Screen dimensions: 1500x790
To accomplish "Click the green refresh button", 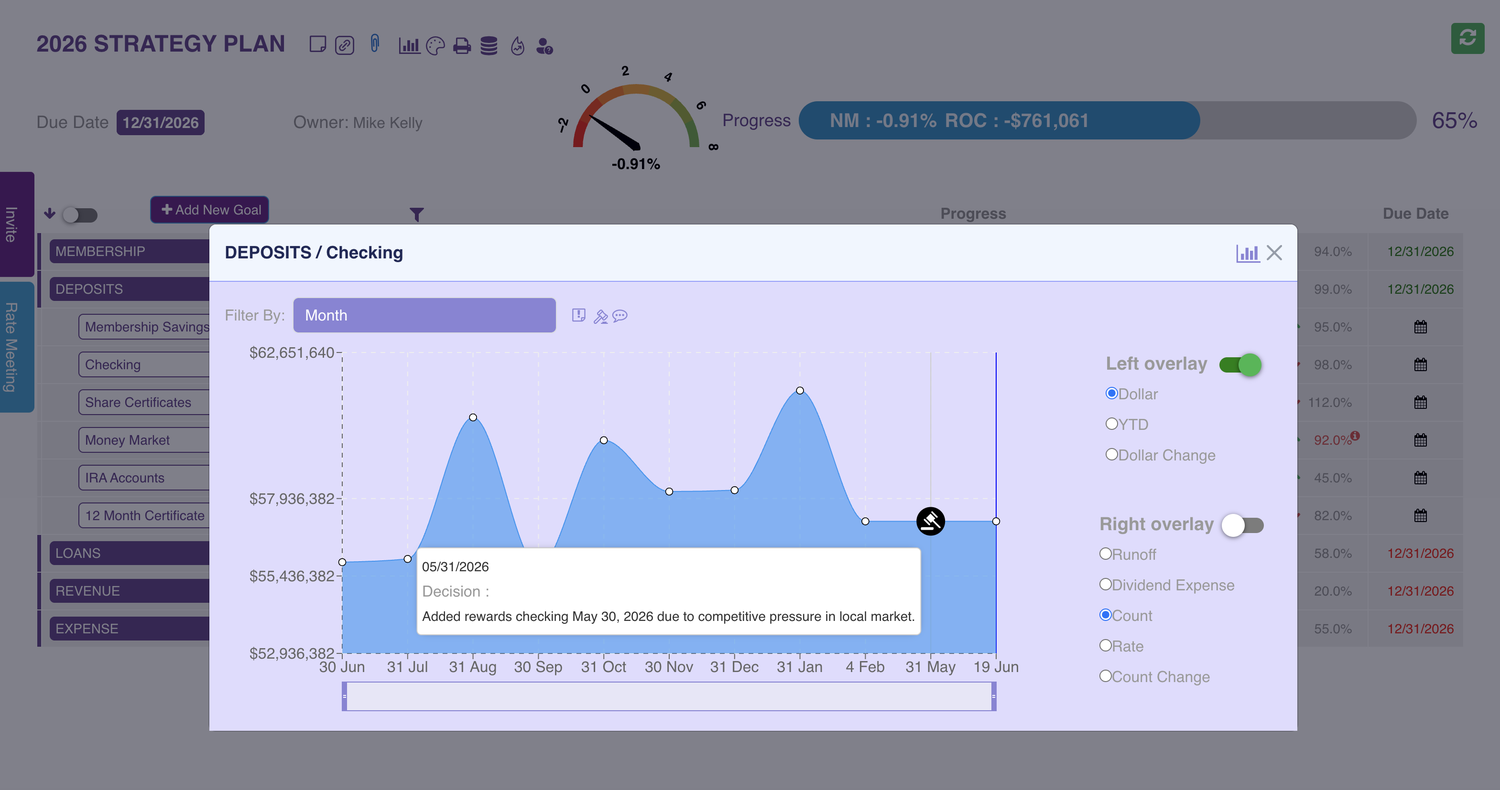I will 1467,38.
